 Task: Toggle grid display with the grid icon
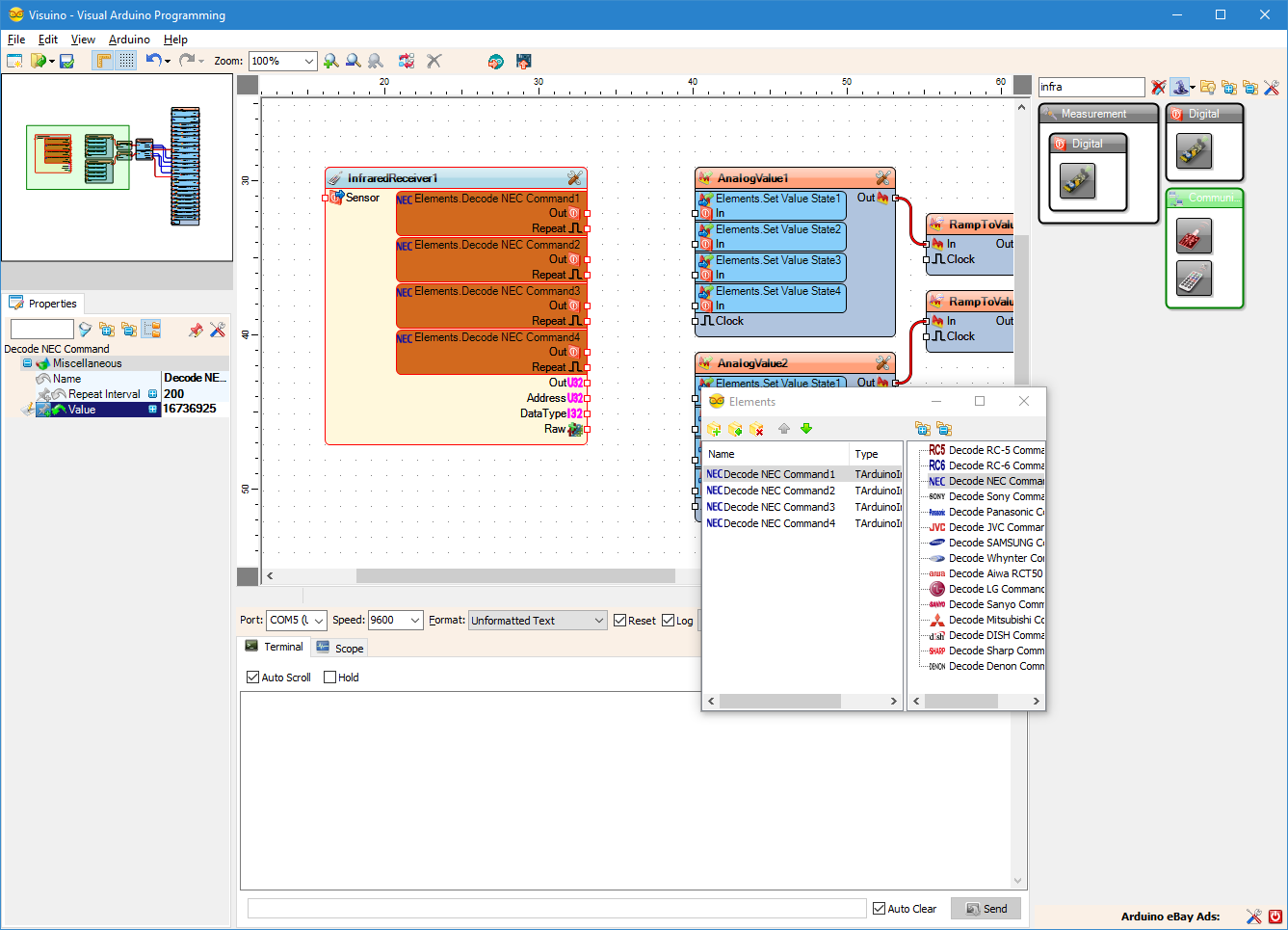tap(126, 60)
